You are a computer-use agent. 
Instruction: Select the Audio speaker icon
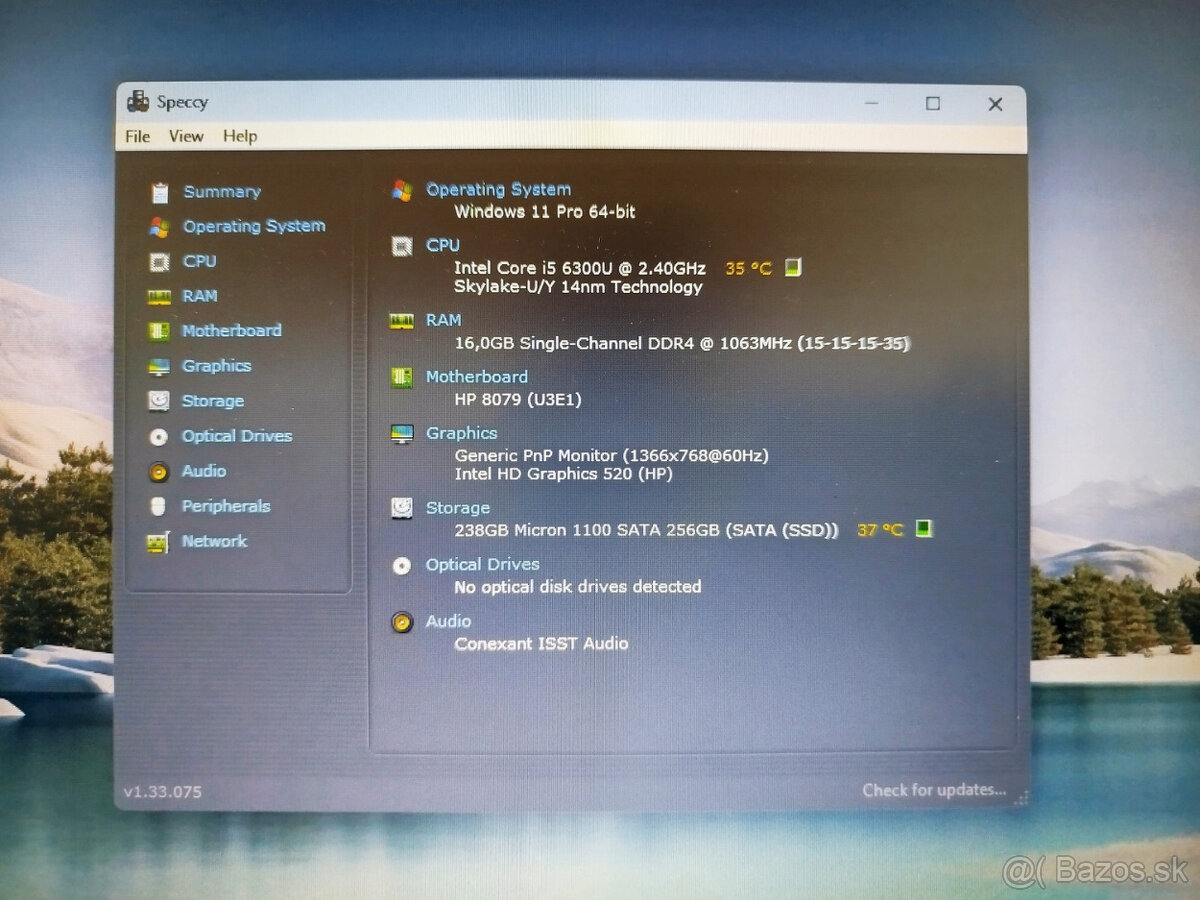coord(161,471)
